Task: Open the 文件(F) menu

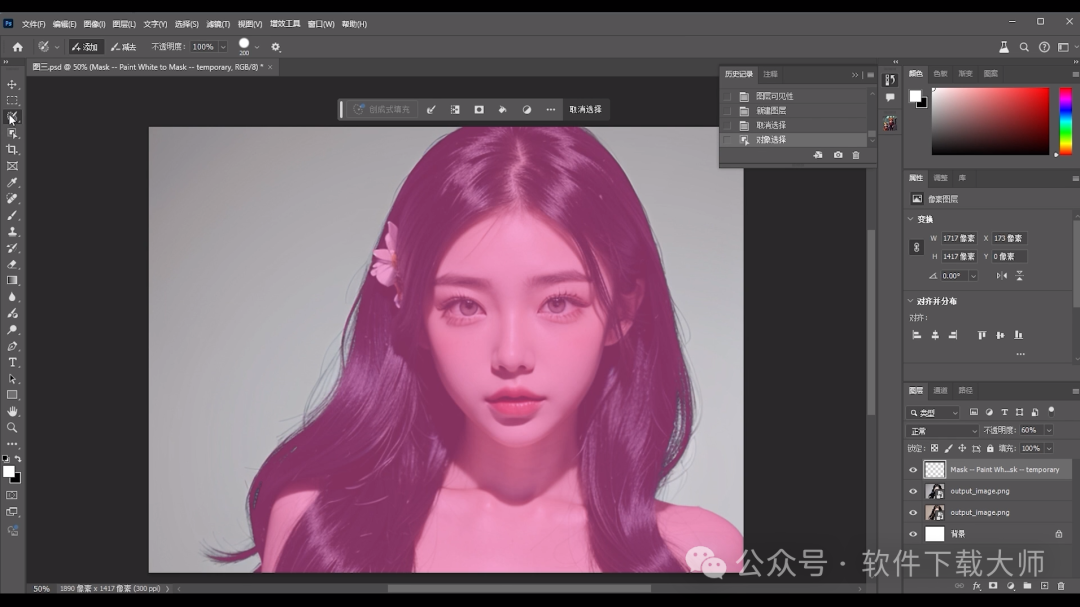Action: 33,24
